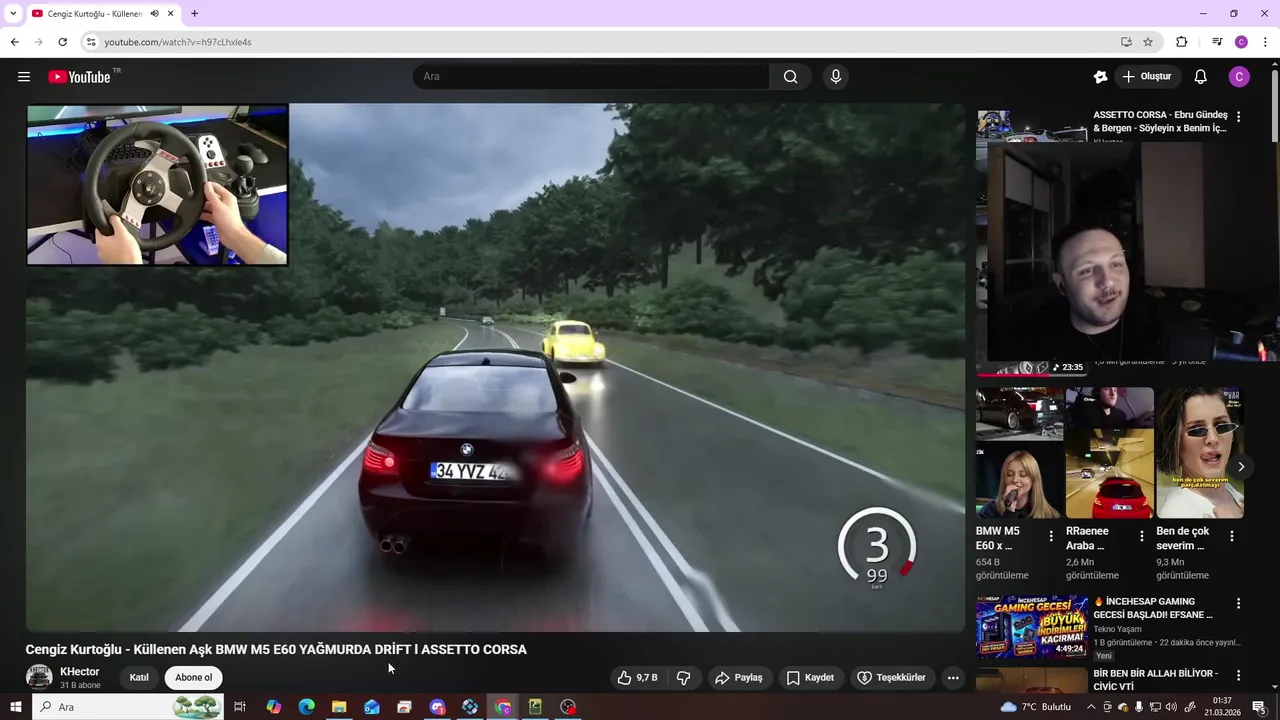
Task: Open Task View on the taskbar
Action: [240, 707]
